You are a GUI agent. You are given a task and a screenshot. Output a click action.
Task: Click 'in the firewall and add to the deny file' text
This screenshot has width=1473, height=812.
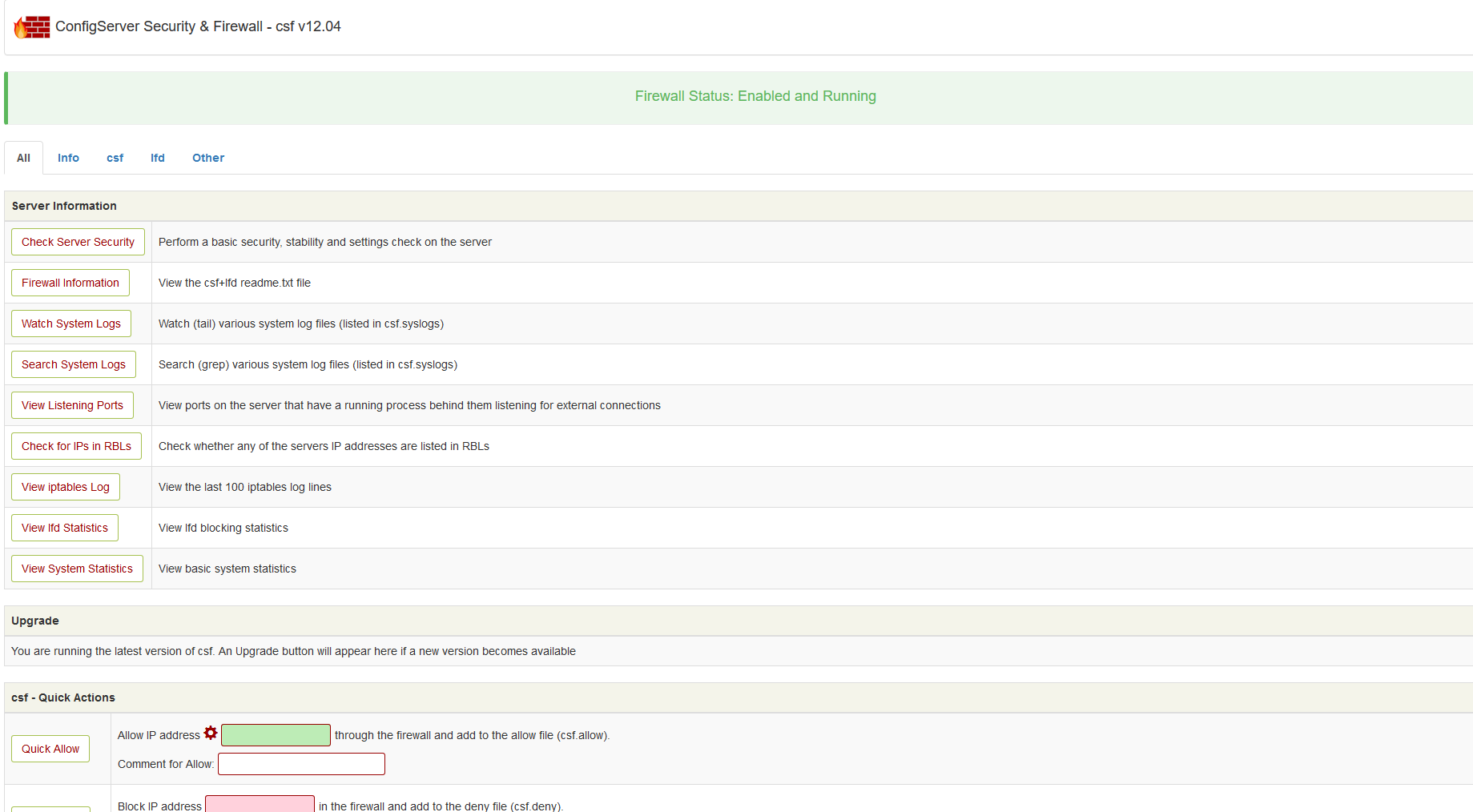(441, 806)
